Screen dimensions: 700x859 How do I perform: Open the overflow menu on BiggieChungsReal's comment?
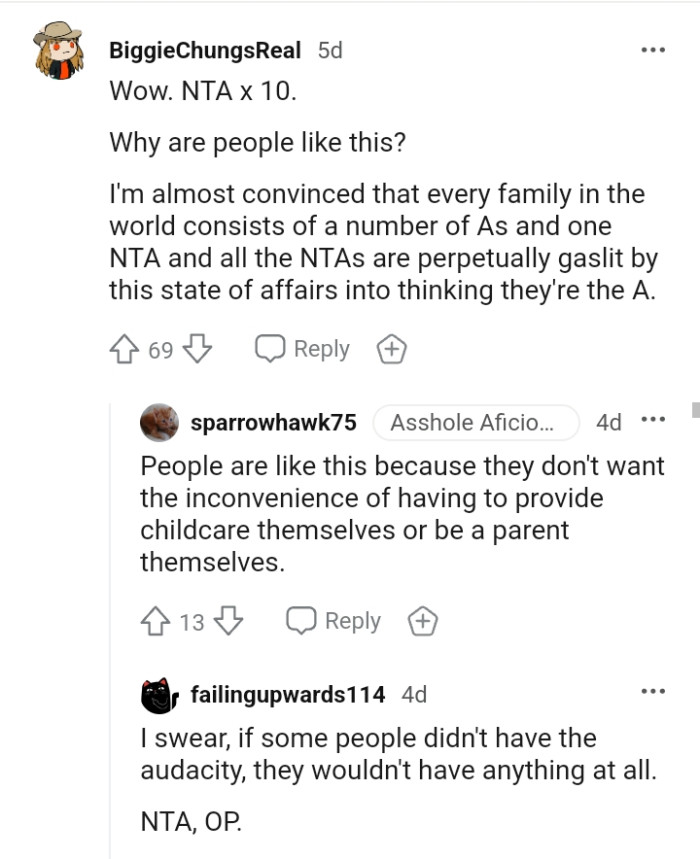(x=655, y=48)
